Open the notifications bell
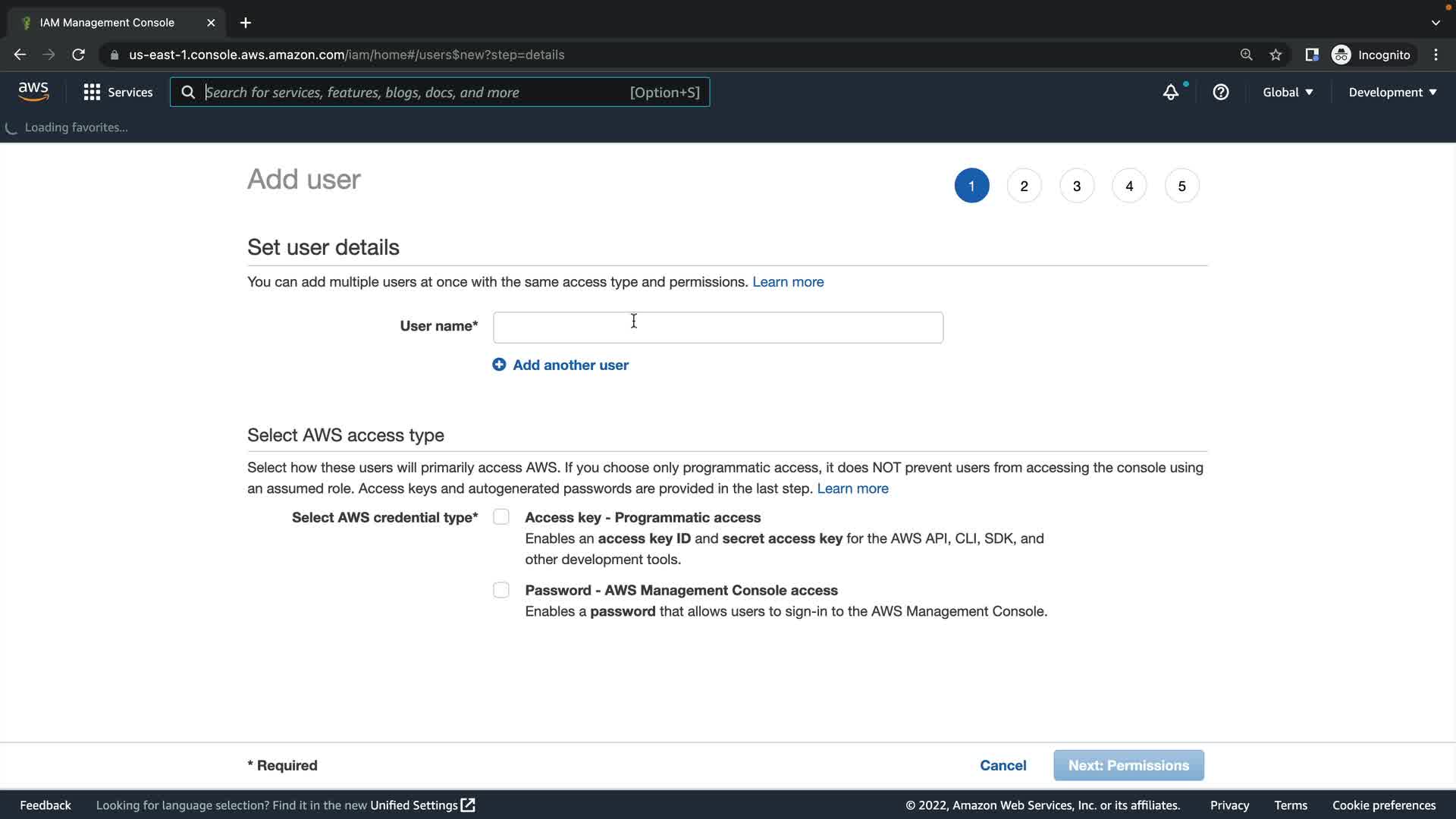The width and height of the screenshot is (1456, 819). (x=1171, y=92)
